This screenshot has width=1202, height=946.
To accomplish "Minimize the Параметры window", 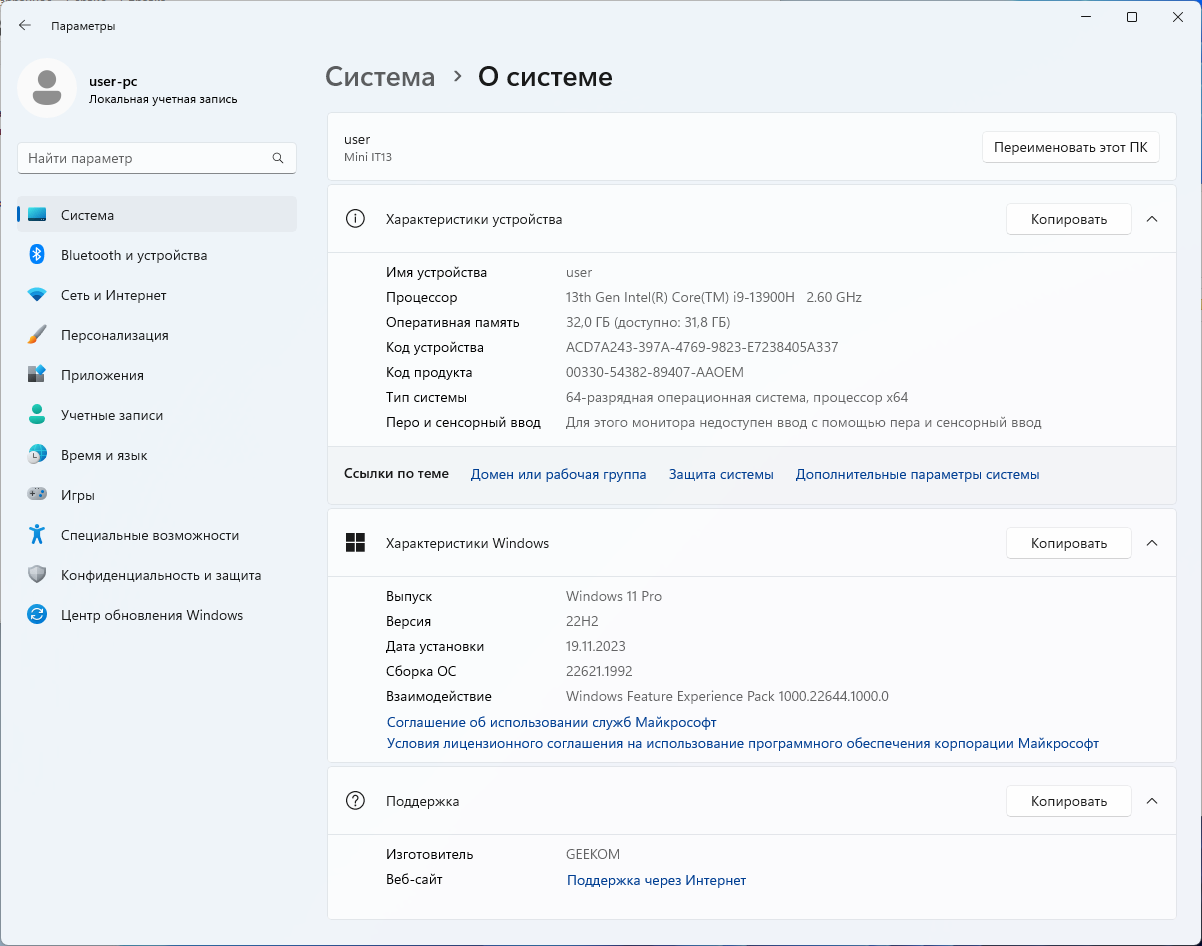I will (x=1086, y=17).
